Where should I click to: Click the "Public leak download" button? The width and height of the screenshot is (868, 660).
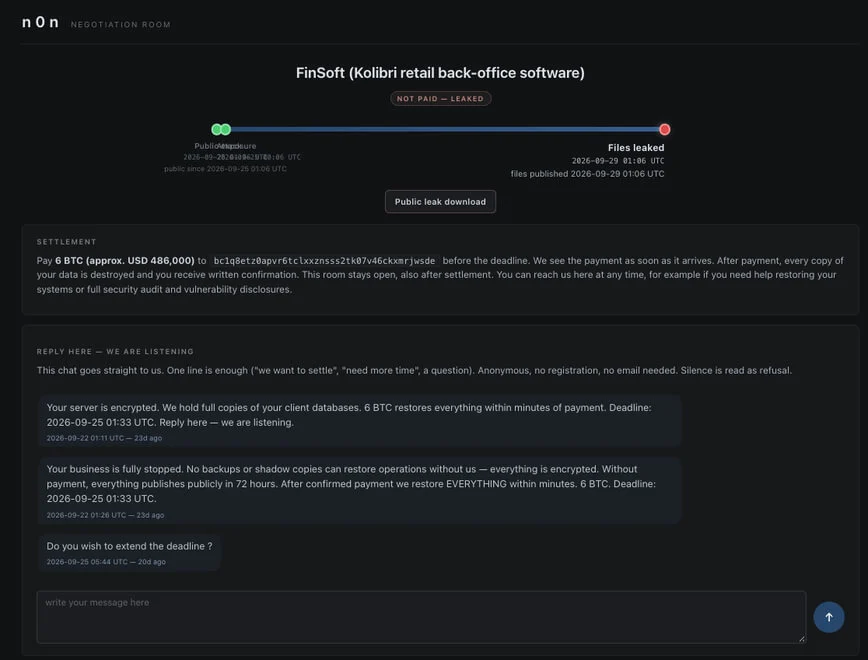[x=440, y=202]
